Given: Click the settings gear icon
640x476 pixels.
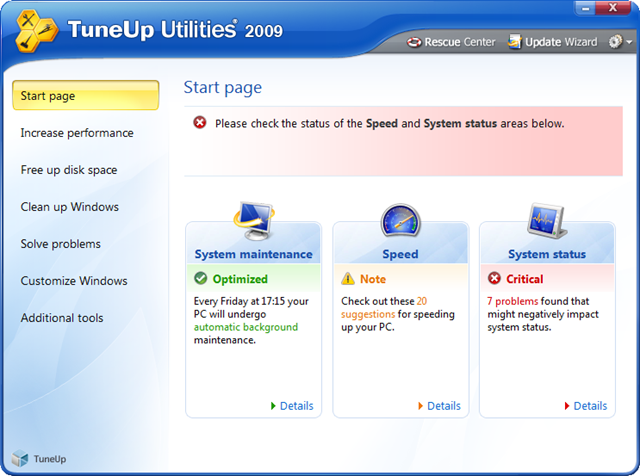Looking at the screenshot, I should (615, 42).
